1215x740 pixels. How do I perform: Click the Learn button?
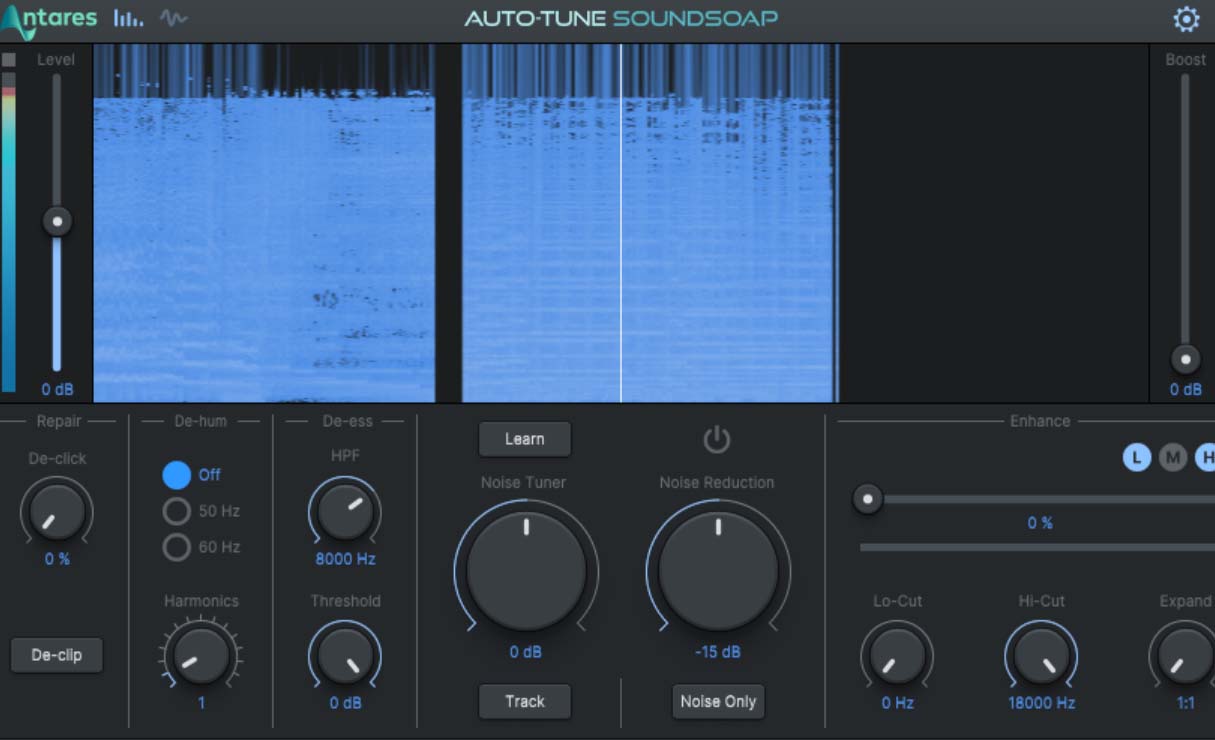525,439
